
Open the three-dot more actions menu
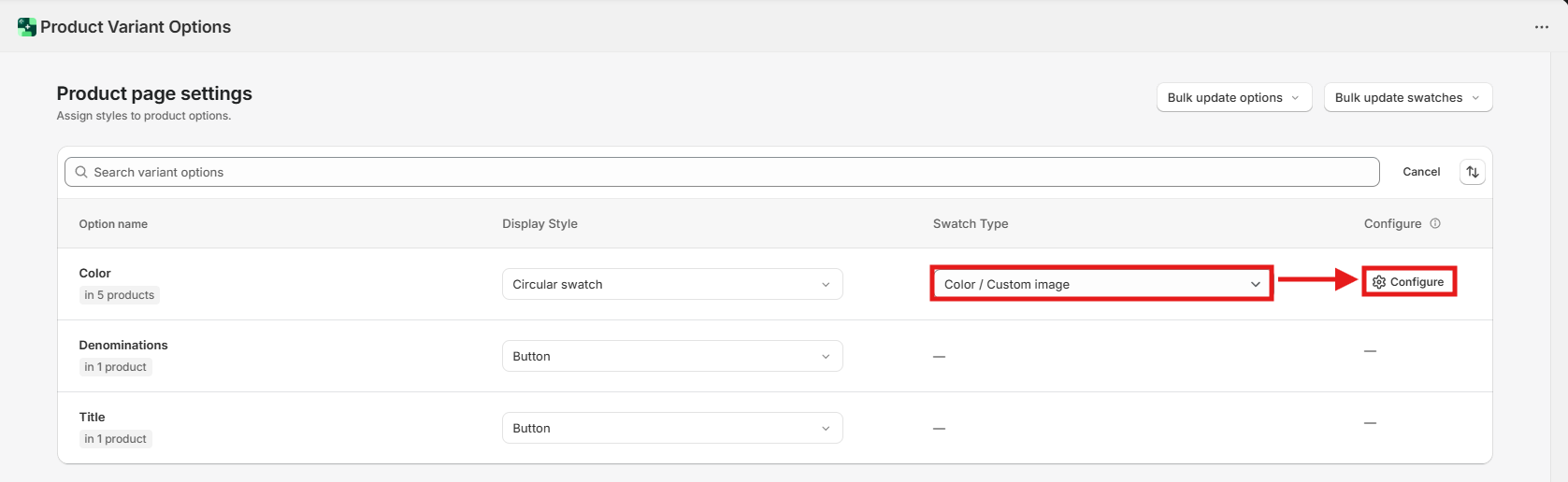coord(1541,27)
